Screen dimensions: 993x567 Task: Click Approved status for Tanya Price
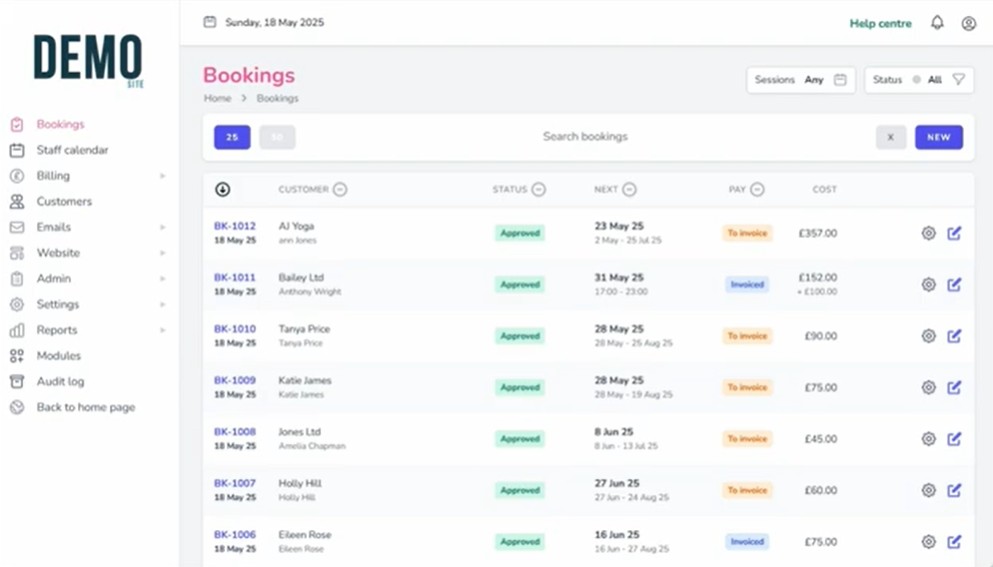(520, 336)
